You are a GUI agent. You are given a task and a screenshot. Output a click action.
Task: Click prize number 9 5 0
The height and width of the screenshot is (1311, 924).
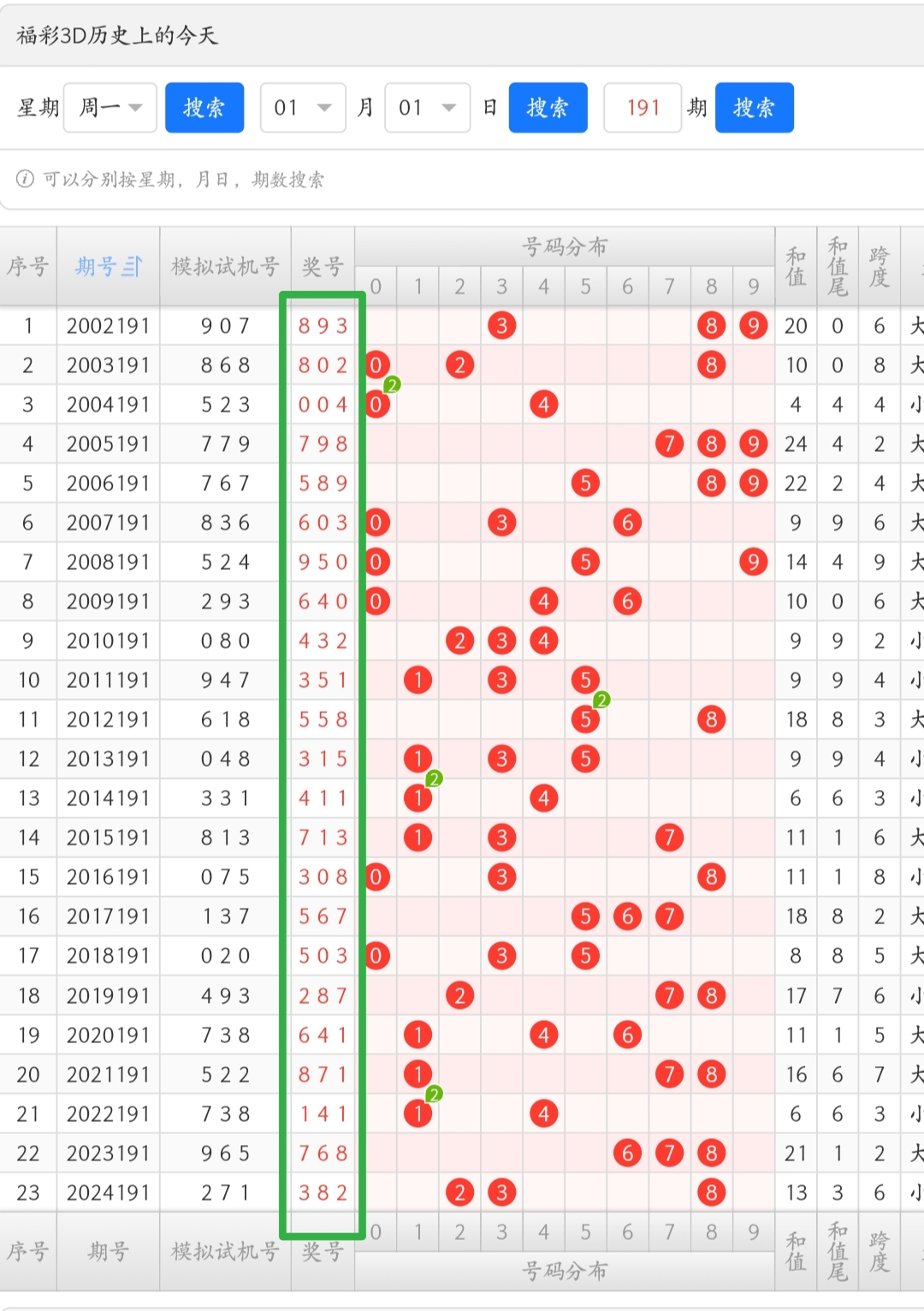tap(323, 562)
